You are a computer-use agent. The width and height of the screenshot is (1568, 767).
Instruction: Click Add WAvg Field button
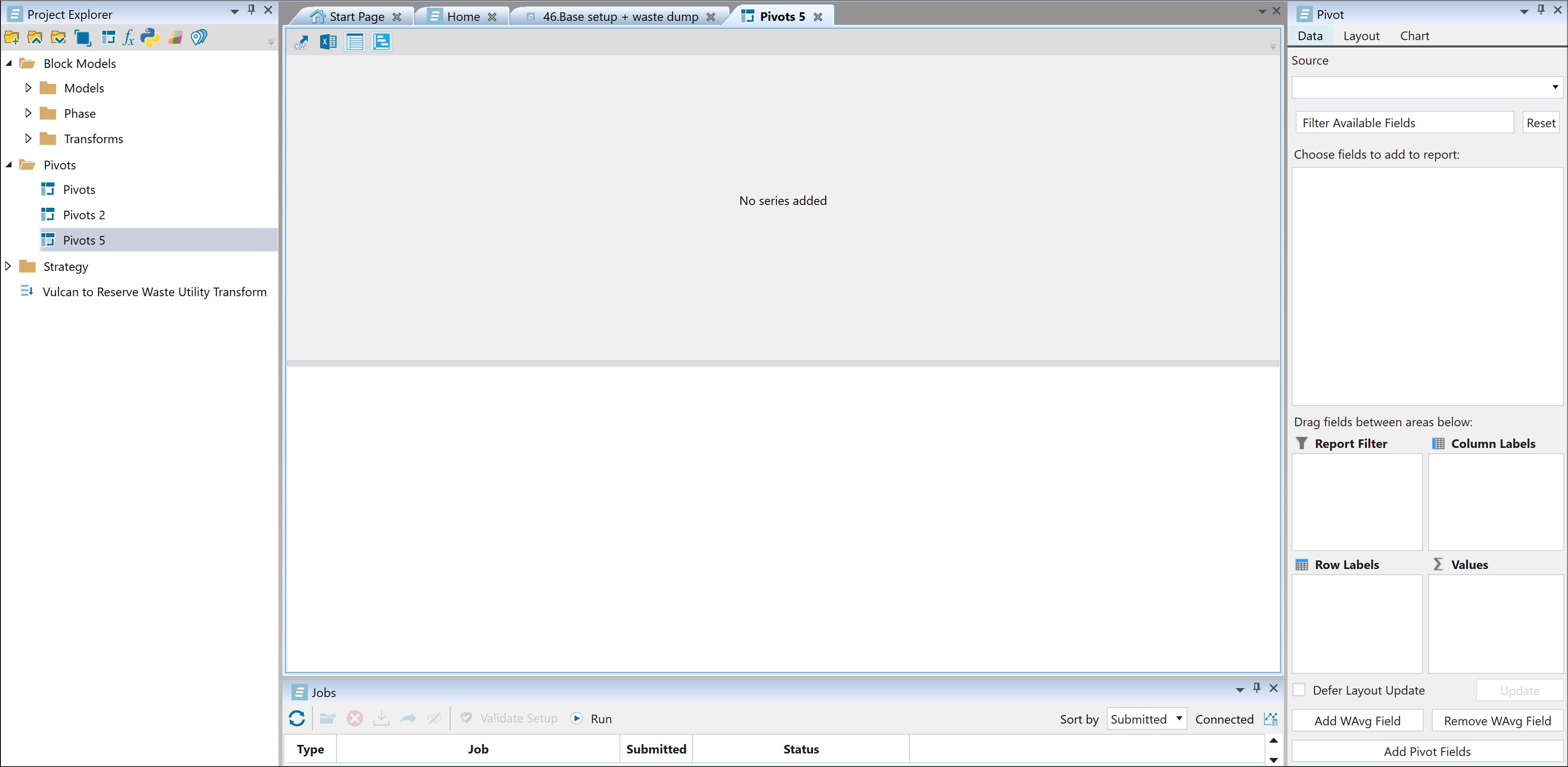[1357, 721]
